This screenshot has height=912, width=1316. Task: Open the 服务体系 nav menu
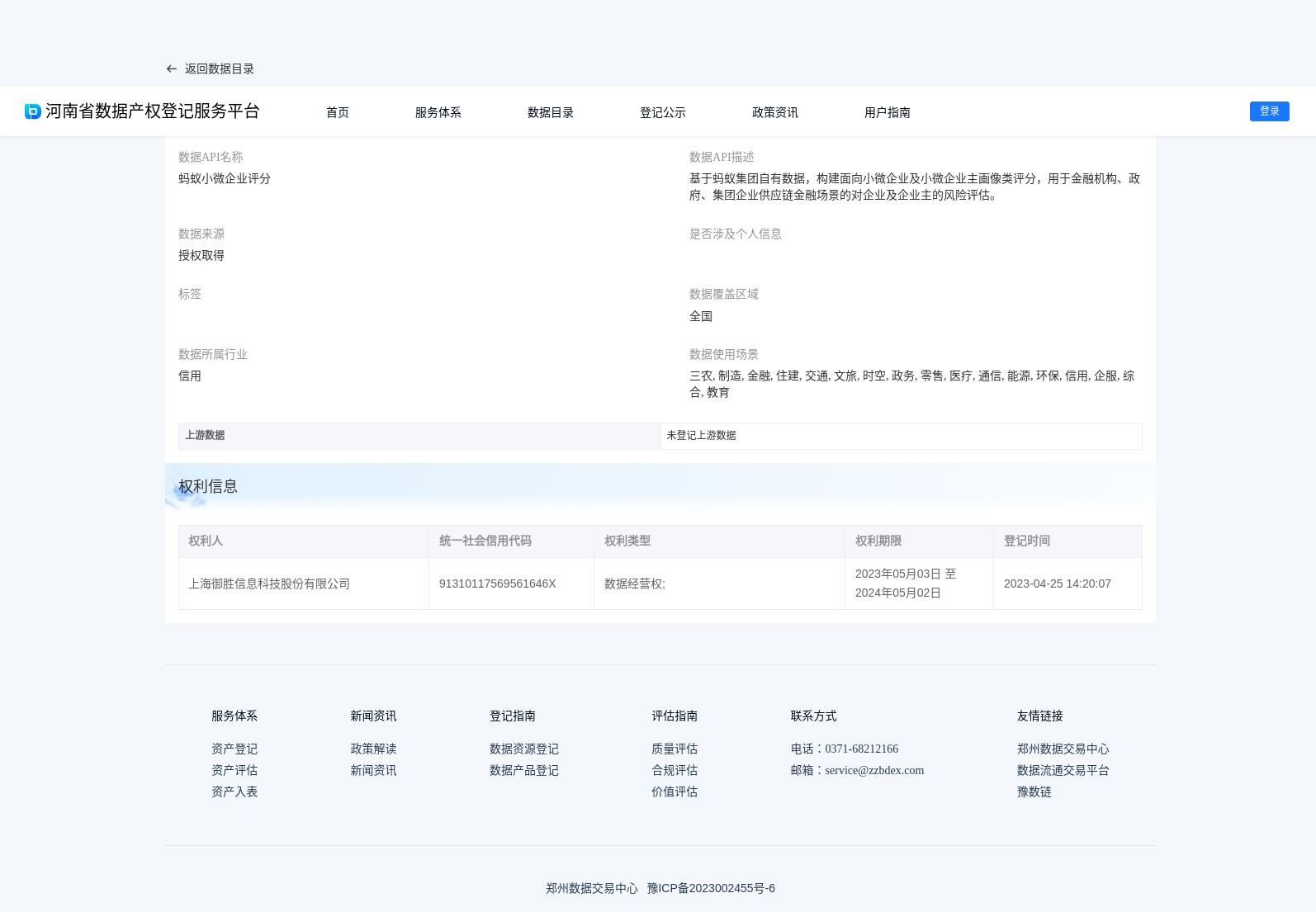tap(438, 112)
